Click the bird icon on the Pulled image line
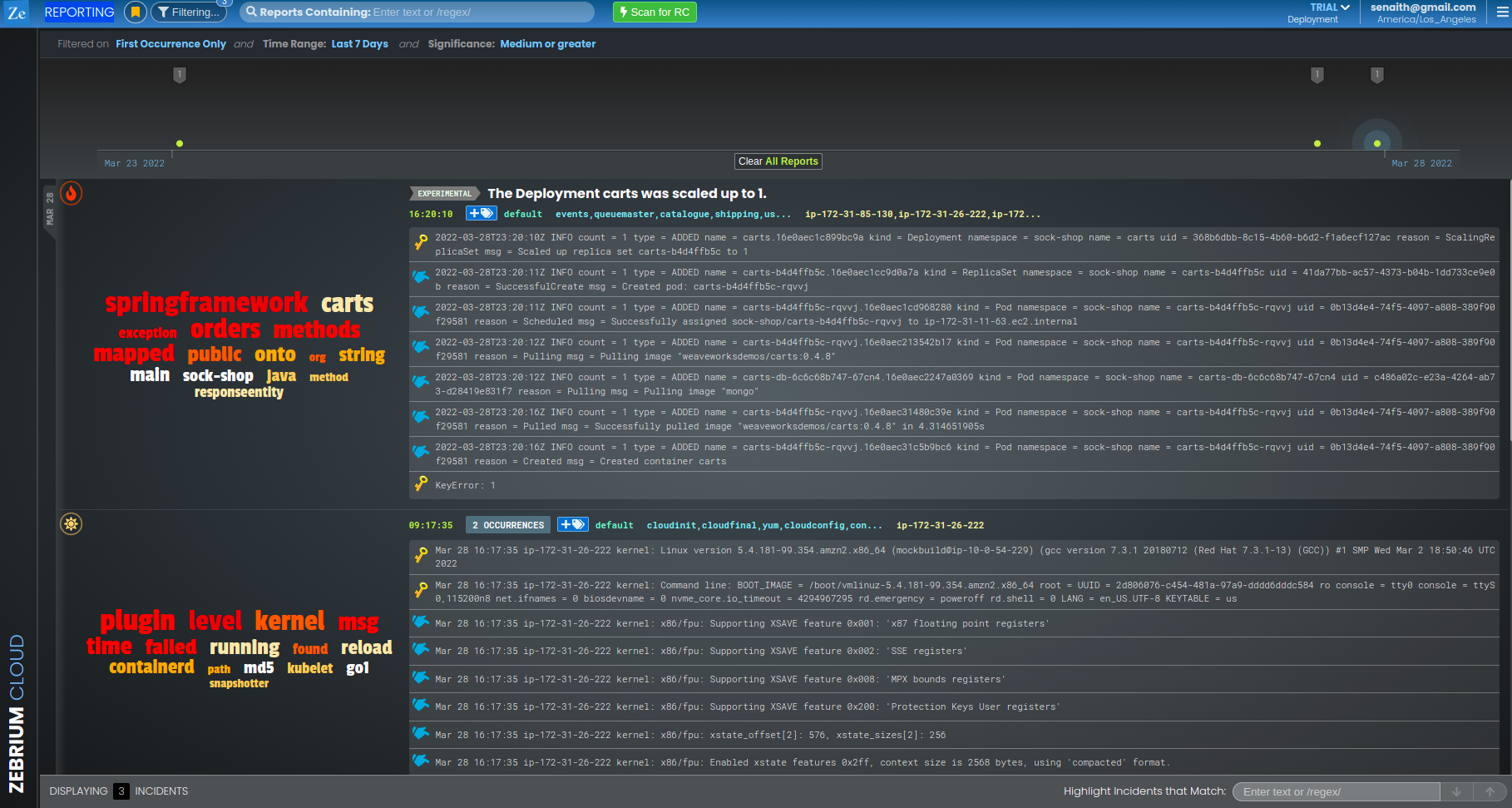The width and height of the screenshot is (1512, 808). [421, 416]
